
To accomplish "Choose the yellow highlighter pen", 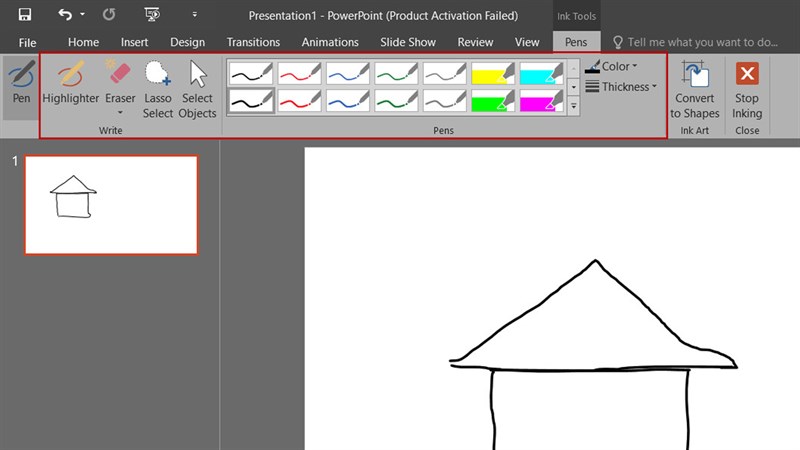I will 493,73.
